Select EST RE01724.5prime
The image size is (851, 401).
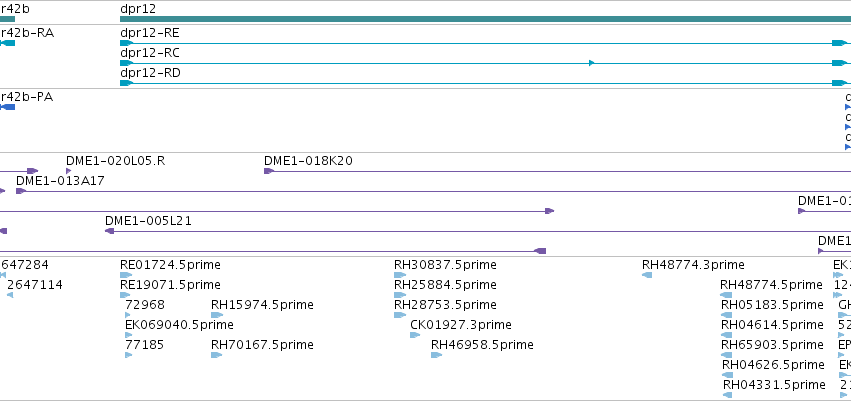[x=170, y=265]
